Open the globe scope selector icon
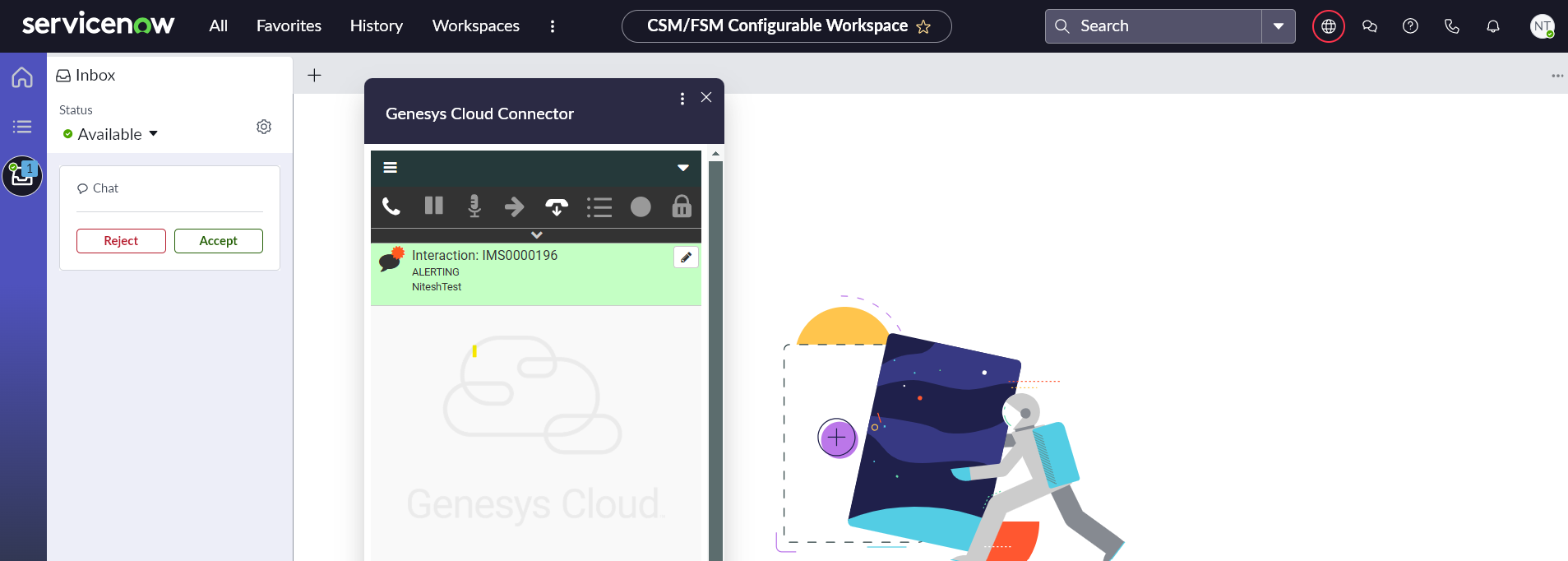1568x561 pixels. click(x=1329, y=26)
